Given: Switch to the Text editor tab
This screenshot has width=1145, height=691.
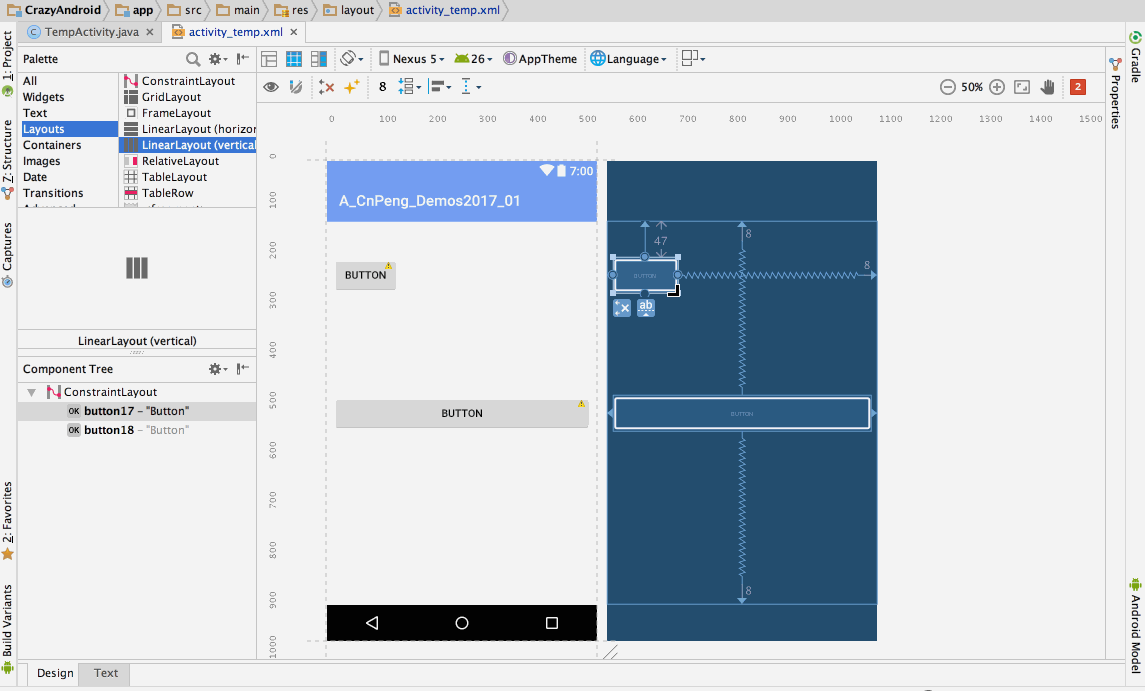Looking at the screenshot, I should pos(106,673).
